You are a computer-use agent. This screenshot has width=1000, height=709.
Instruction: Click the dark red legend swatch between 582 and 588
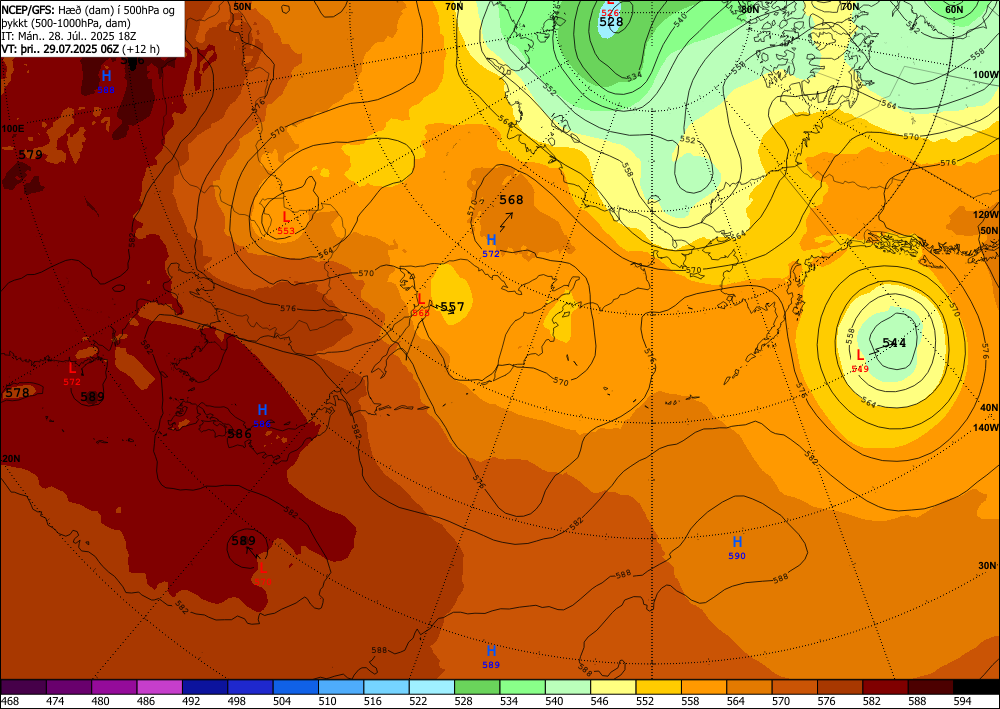click(885, 687)
